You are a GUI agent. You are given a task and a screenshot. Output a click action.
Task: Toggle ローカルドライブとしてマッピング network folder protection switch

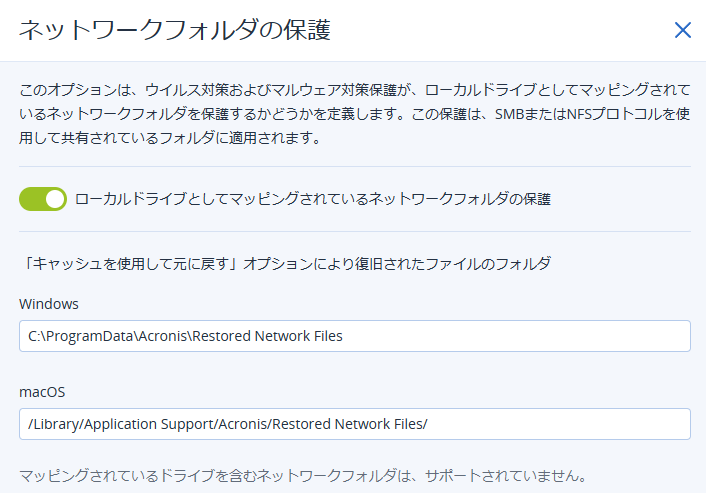43,199
